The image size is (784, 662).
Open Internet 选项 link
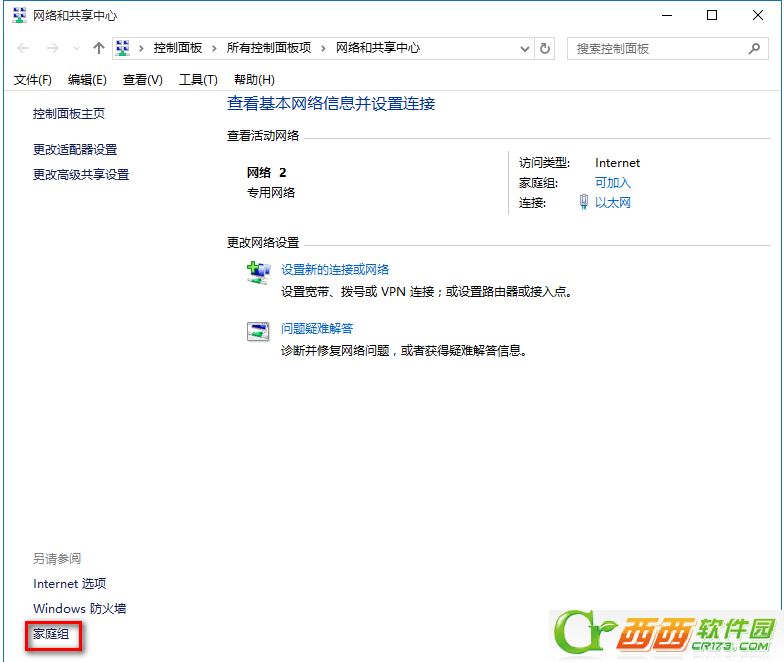70,584
